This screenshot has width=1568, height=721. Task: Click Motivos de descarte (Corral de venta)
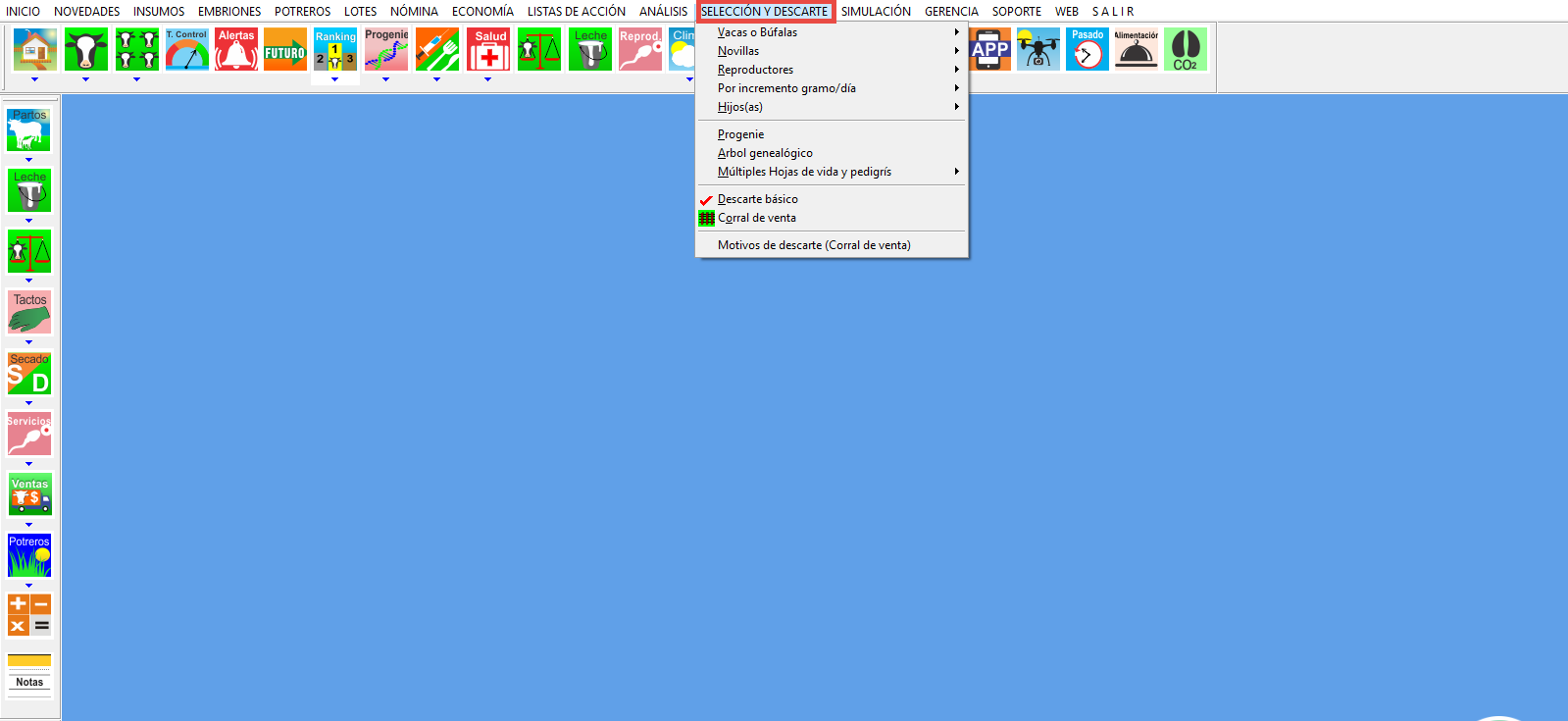click(x=814, y=245)
